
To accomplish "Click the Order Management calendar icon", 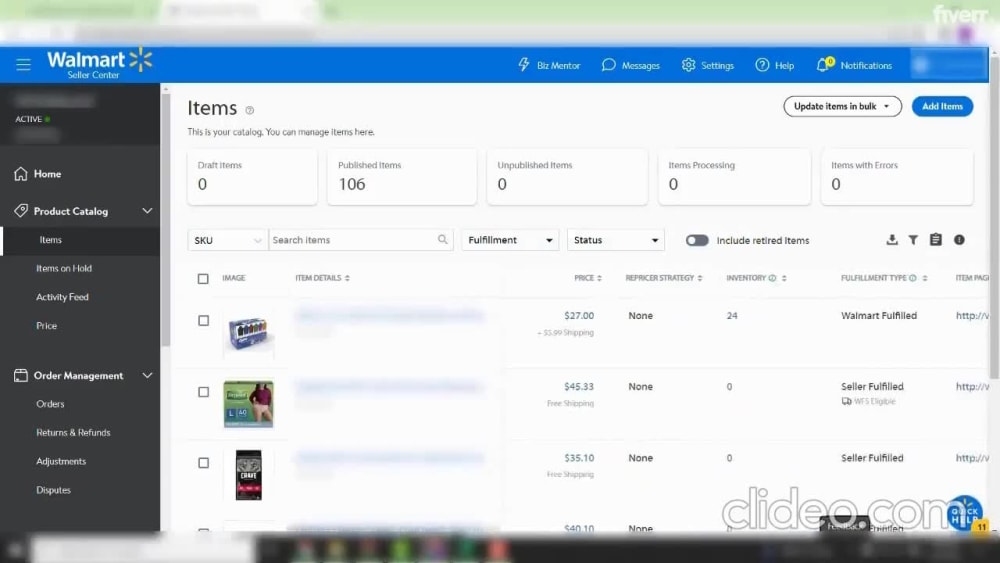I will point(20,376).
